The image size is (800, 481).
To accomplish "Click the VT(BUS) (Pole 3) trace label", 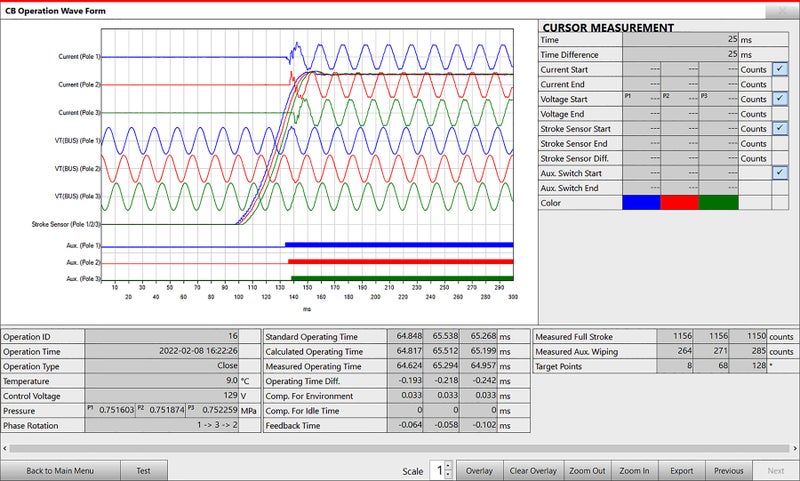I will pyautogui.click(x=78, y=196).
